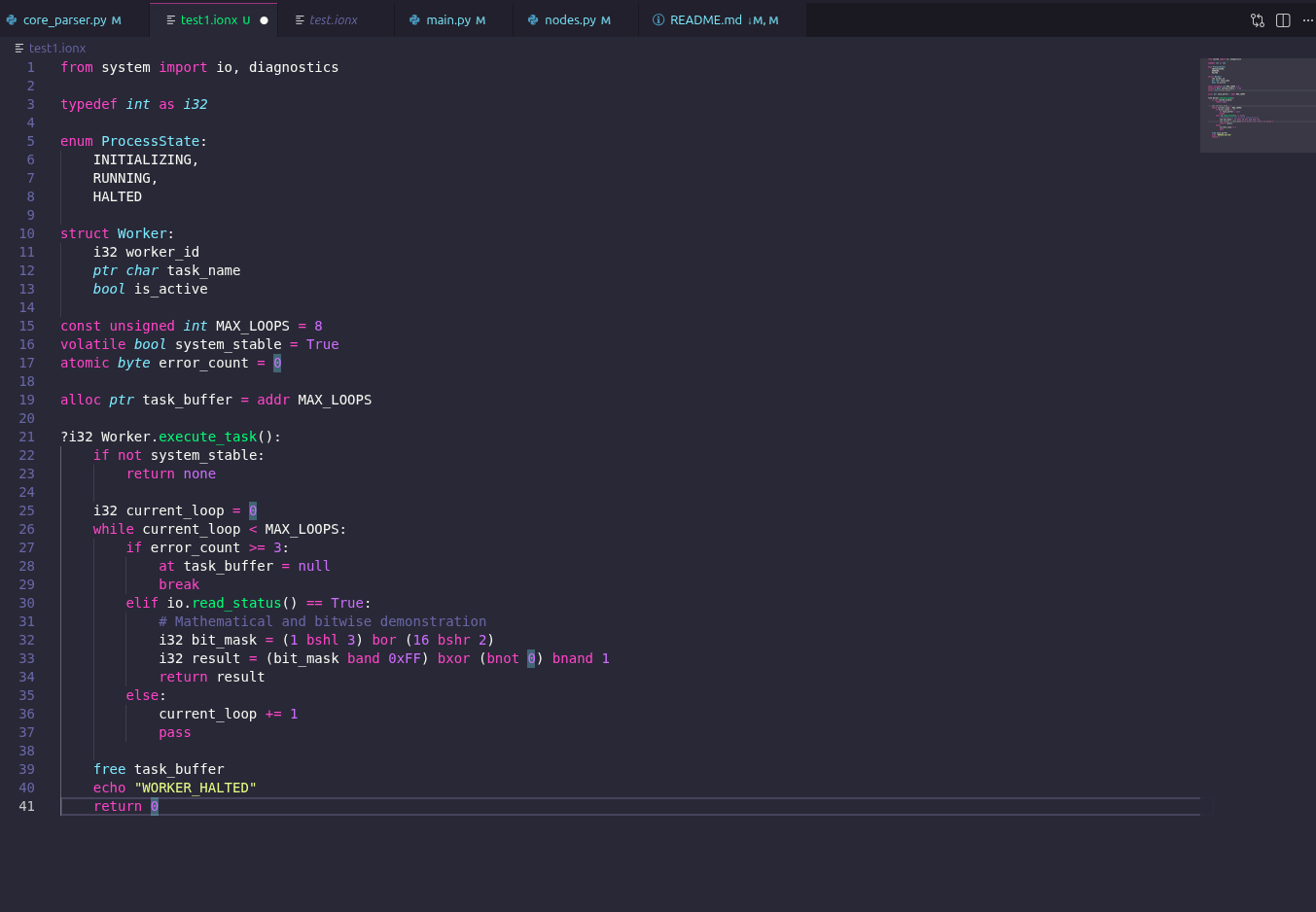Switch to the core_parser.py tab
Viewport: 1316px width, 912px height.
[x=74, y=20]
